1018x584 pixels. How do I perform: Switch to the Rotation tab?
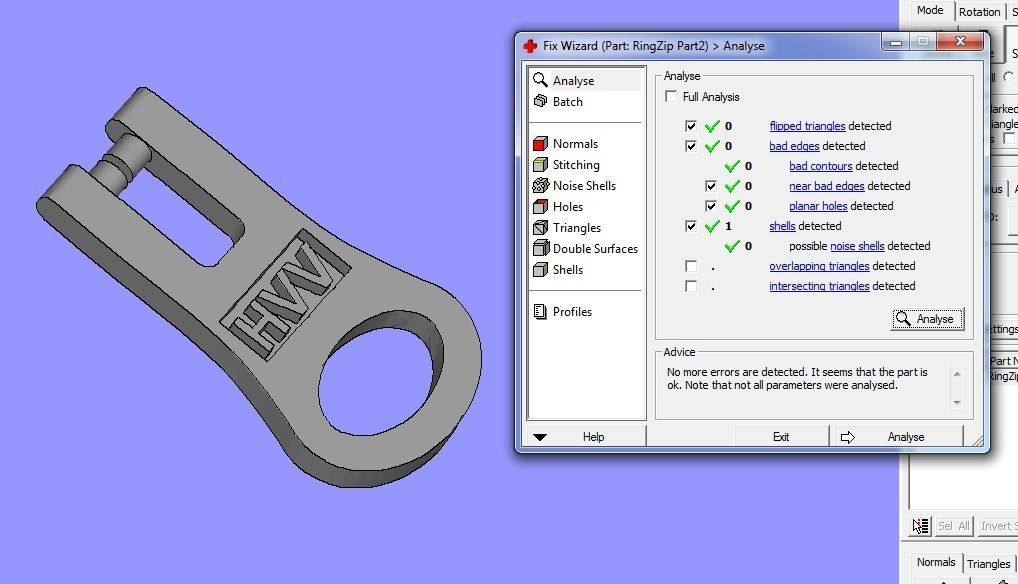[x=979, y=12]
